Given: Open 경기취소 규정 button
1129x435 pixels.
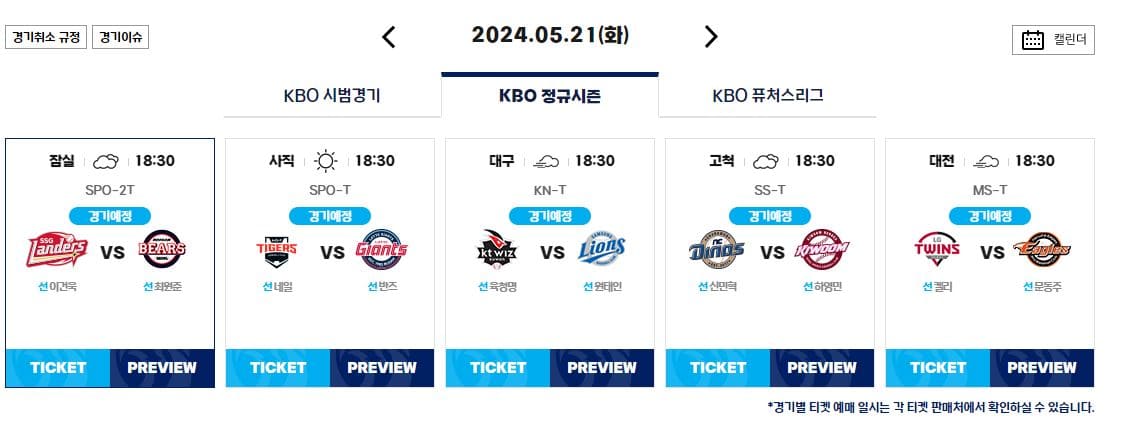Looking at the screenshot, I should 46,37.
